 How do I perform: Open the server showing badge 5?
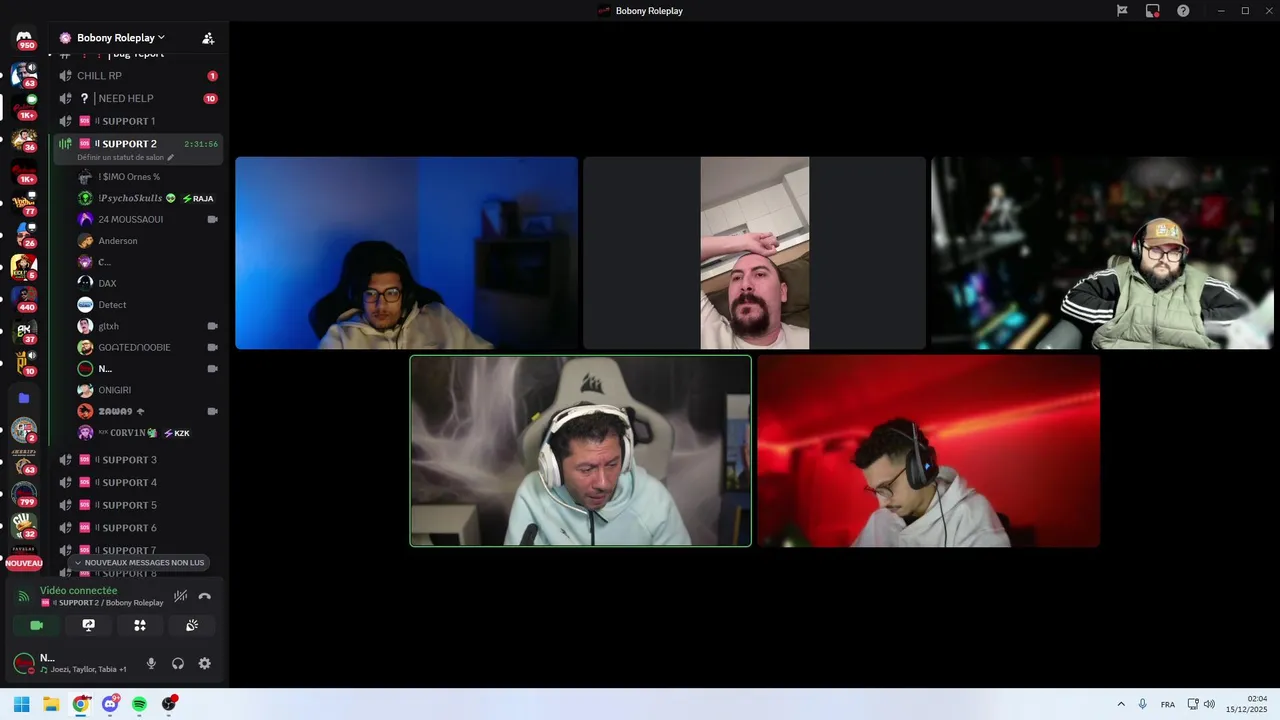(x=24, y=267)
